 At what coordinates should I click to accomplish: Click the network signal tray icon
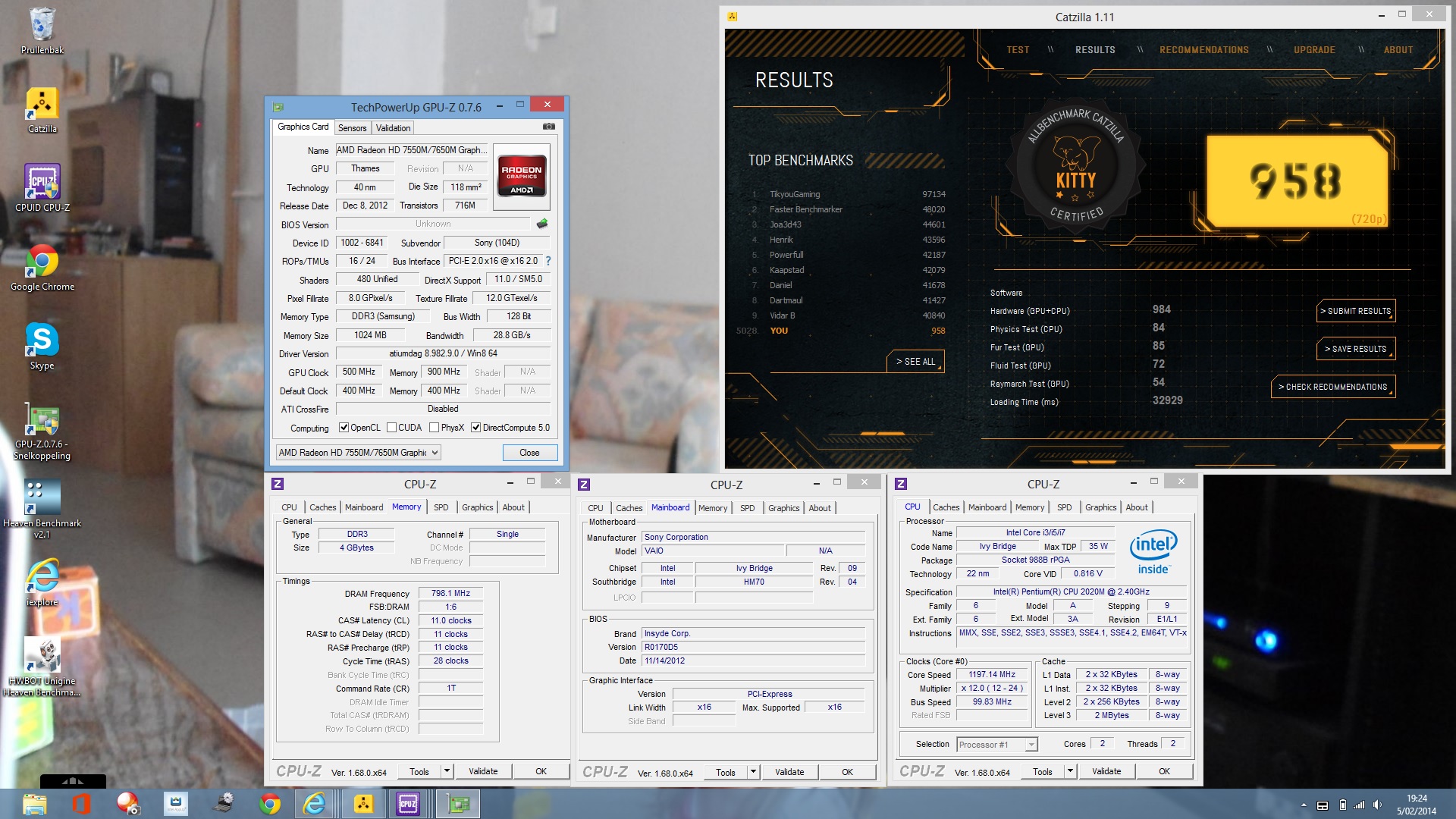[x=1360, y=805]
